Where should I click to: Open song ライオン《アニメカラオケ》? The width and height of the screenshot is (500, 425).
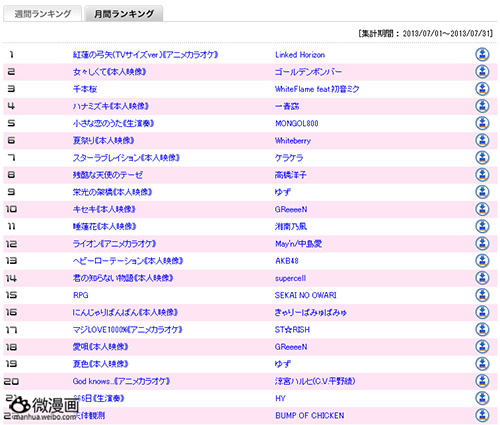[114, 244]
